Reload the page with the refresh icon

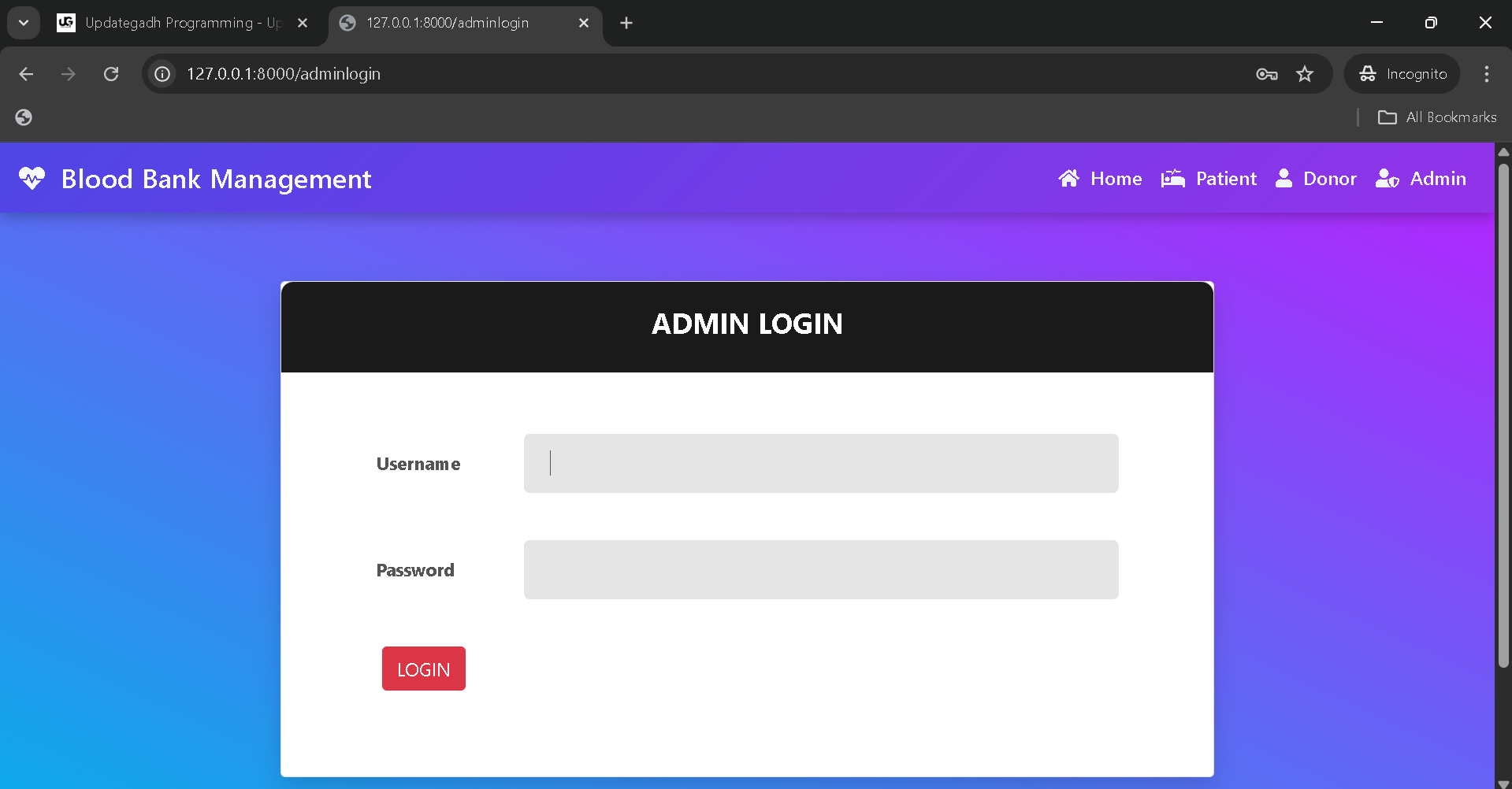pyautogui.click(x=111, y=74)
